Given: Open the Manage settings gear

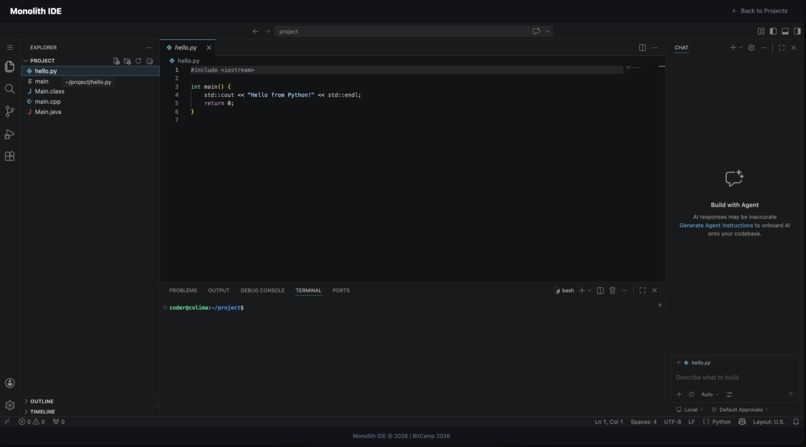Looking at the screenshot, I should tap(10, 405).
